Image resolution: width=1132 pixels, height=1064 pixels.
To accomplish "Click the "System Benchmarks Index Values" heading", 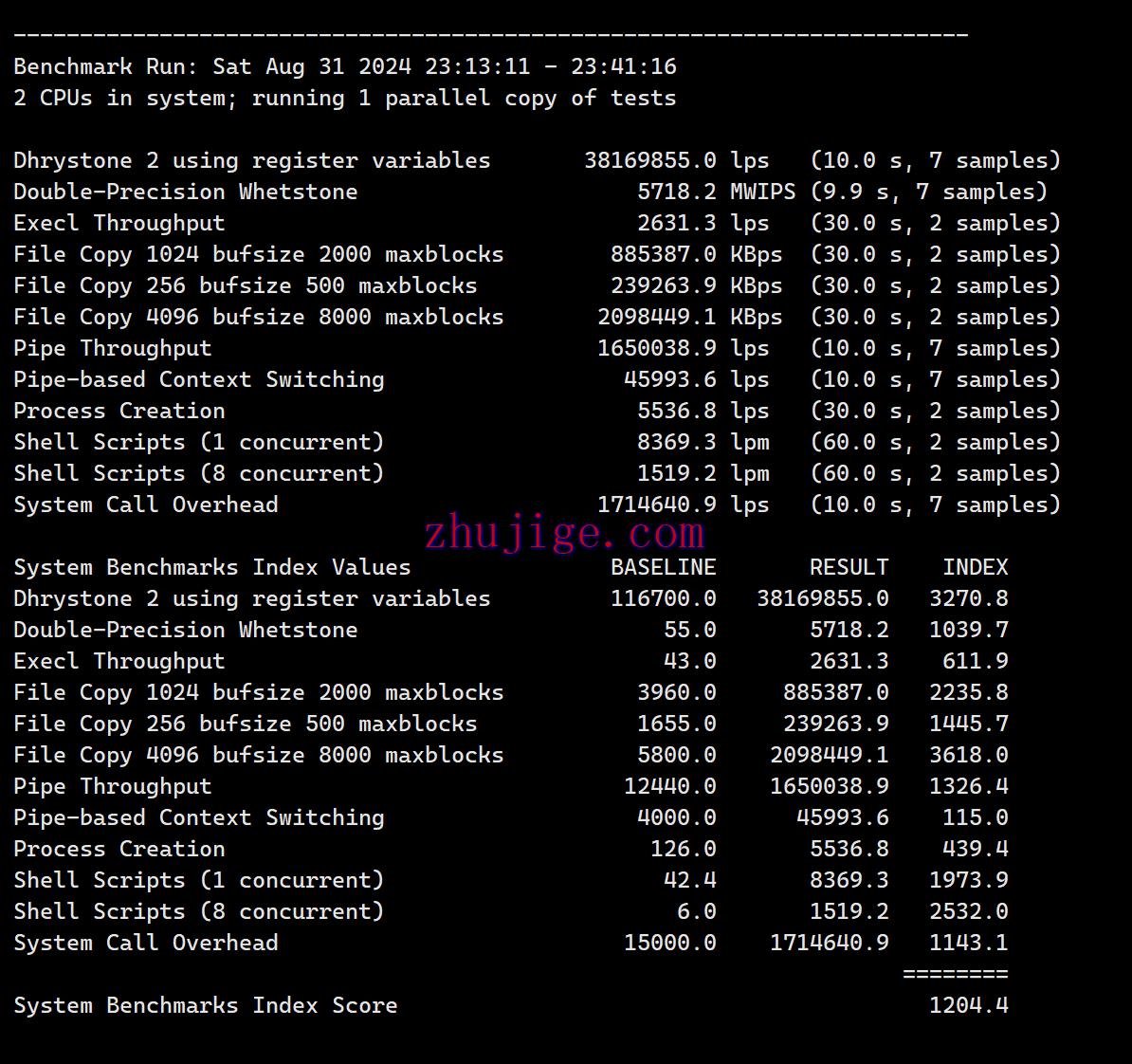I will click(212, 567).
